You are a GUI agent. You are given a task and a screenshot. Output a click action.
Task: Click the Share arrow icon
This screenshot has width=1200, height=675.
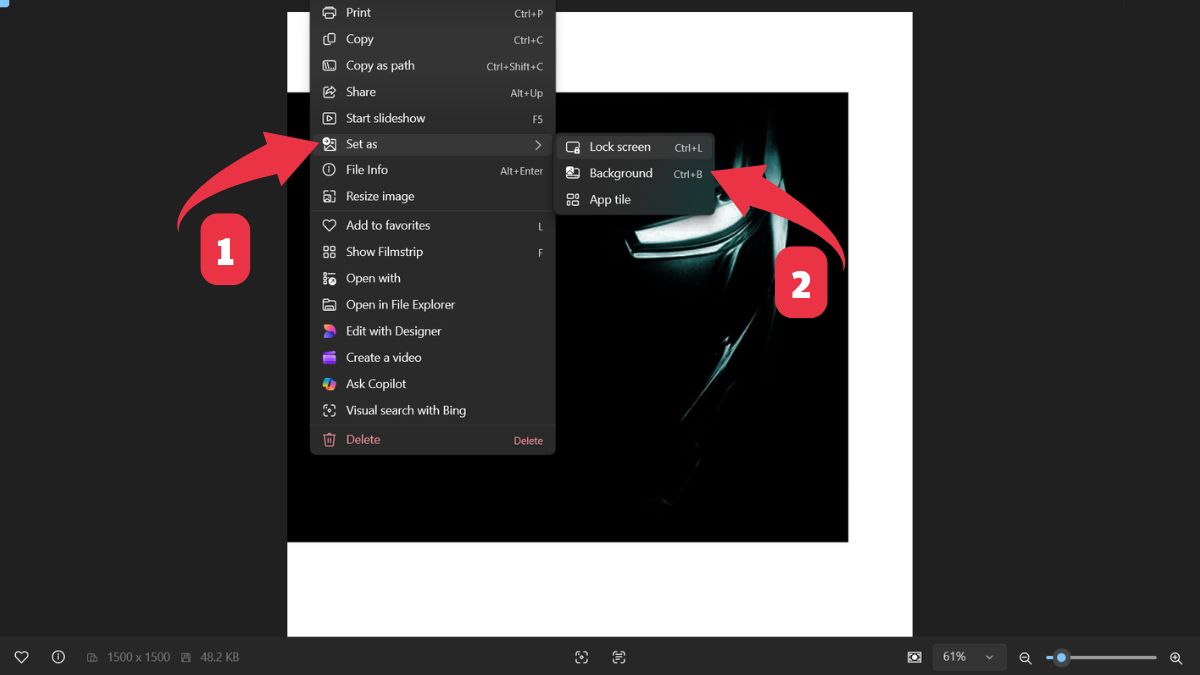[329, 92]
